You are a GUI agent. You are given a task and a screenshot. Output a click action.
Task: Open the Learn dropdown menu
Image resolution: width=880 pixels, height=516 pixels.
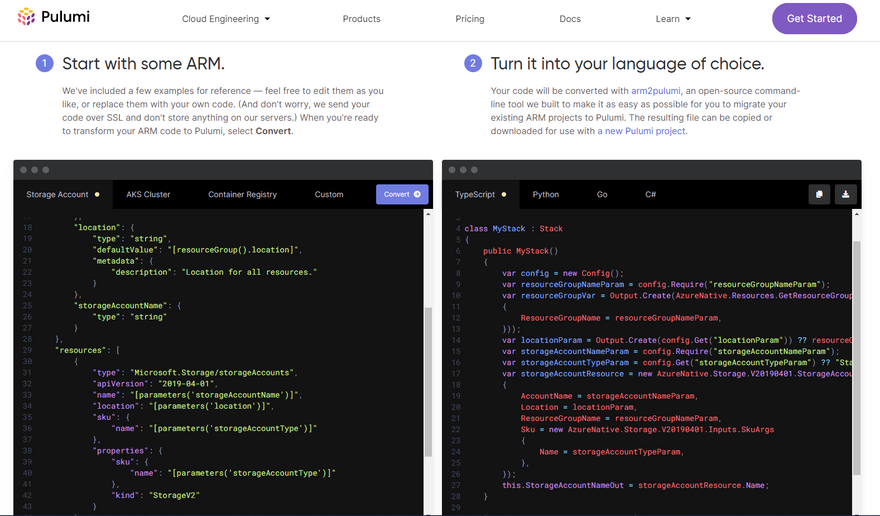(673, 19)
